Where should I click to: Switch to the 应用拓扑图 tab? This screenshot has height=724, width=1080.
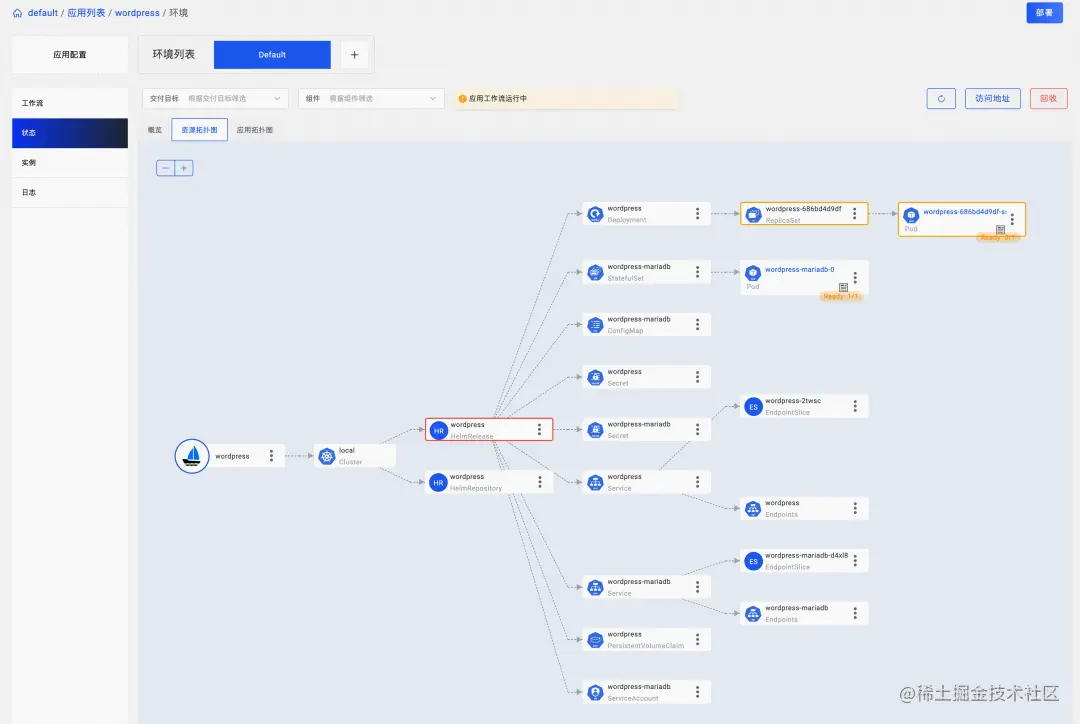[x=255, y=130]
